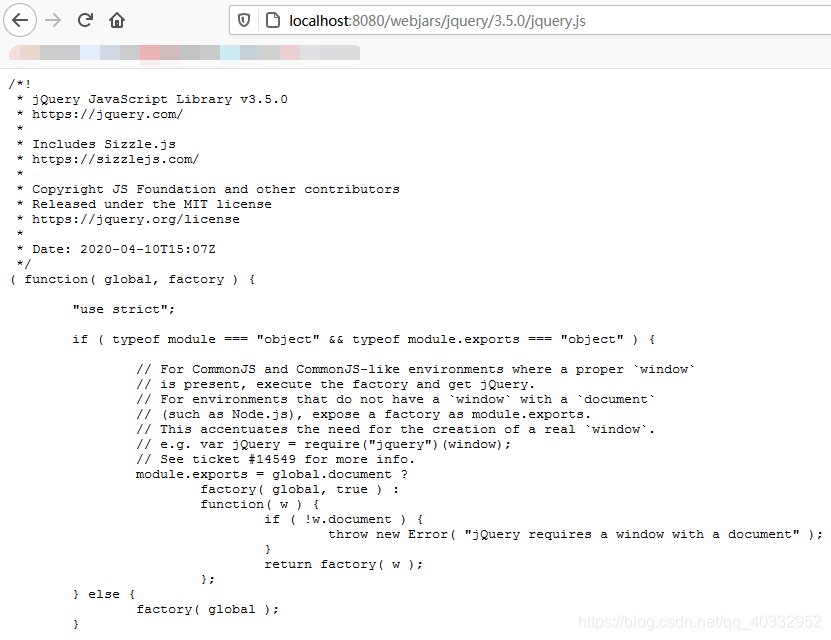The image size is (831, 640).
Task: Click the "throw new Error(" line
Action: pos(575,535)
